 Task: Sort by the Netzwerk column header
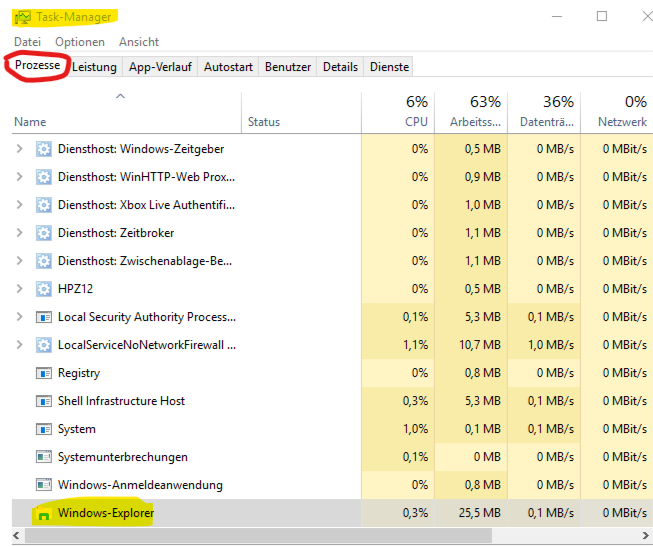(x=617, y=112)
